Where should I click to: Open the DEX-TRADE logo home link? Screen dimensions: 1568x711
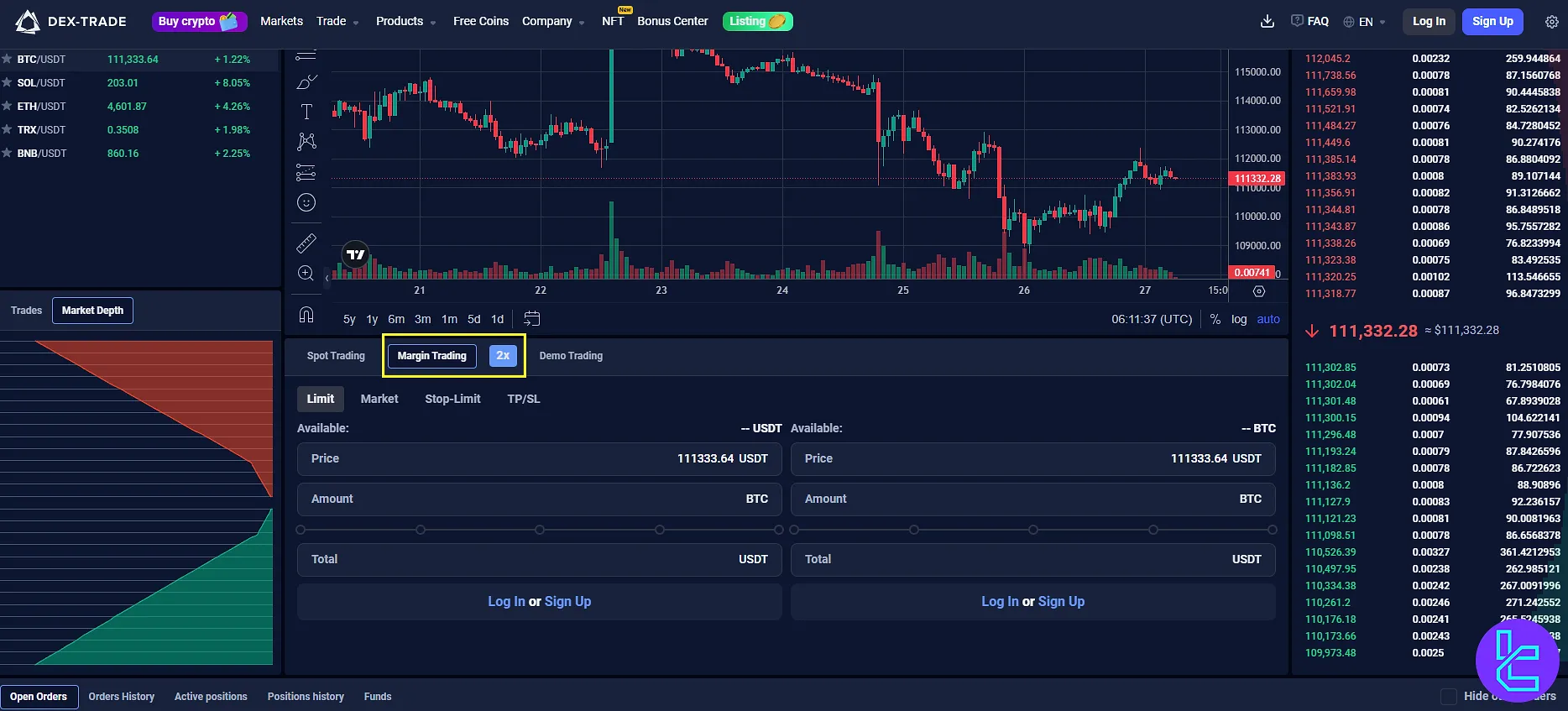coord(71,21)
